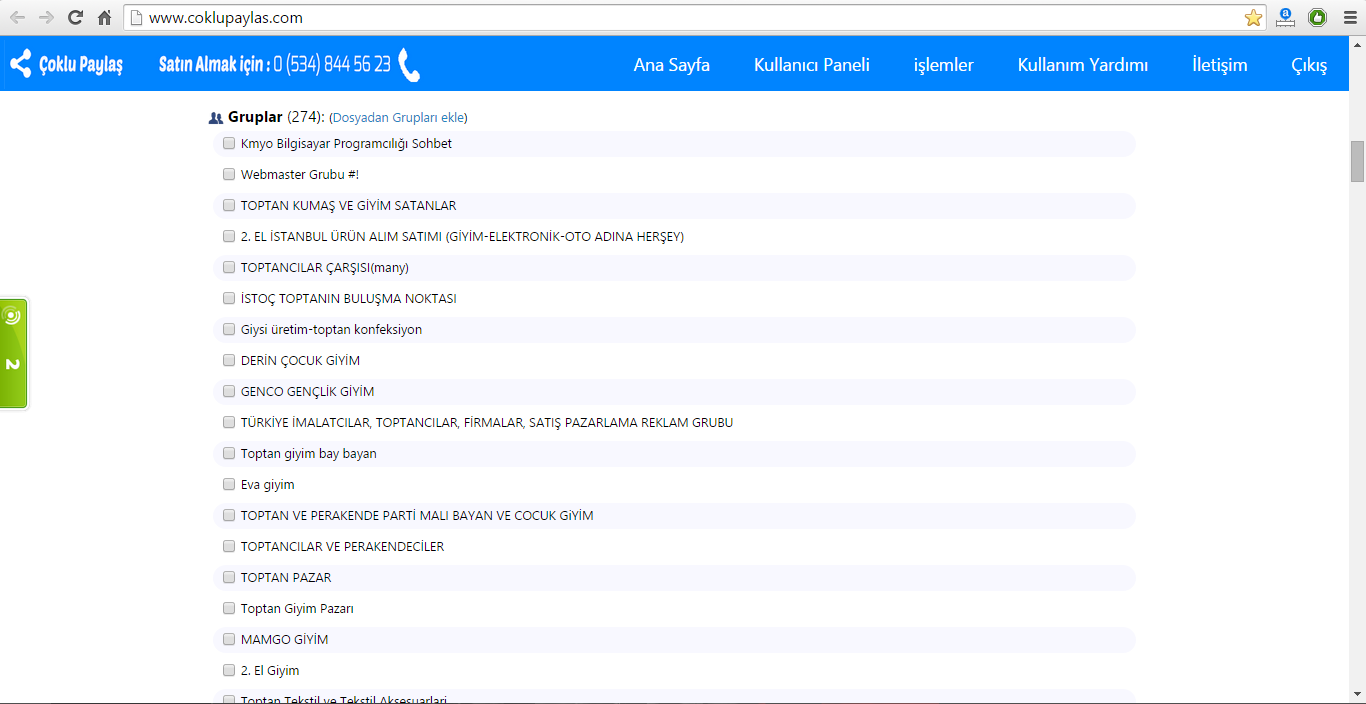
Task: Enable TOPTANCILAR ÇARŞISI(many) checkbox
Action: tap(229, 267)
